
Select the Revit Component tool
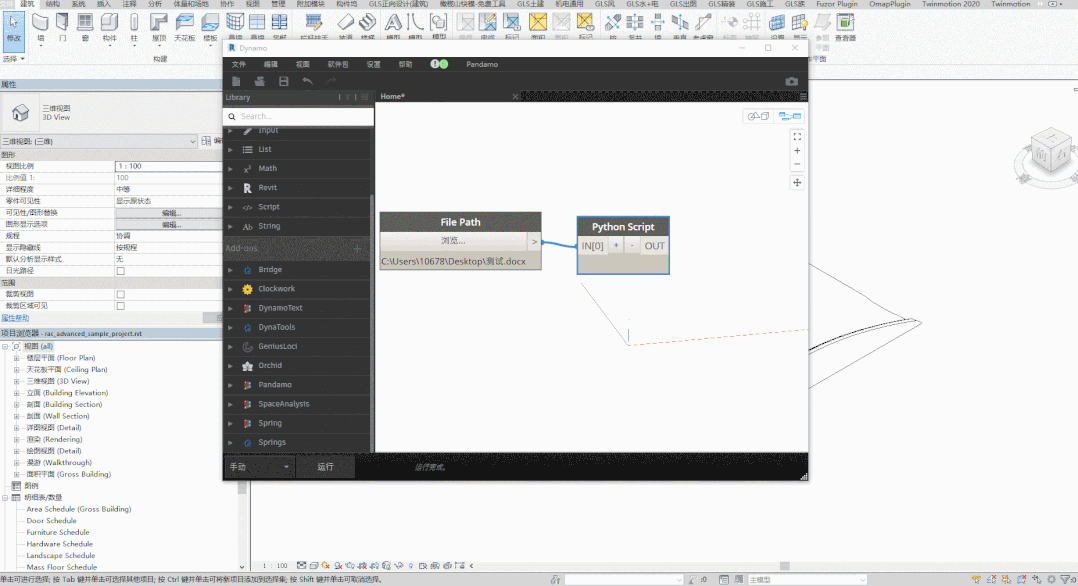click(x=109, y=27)
